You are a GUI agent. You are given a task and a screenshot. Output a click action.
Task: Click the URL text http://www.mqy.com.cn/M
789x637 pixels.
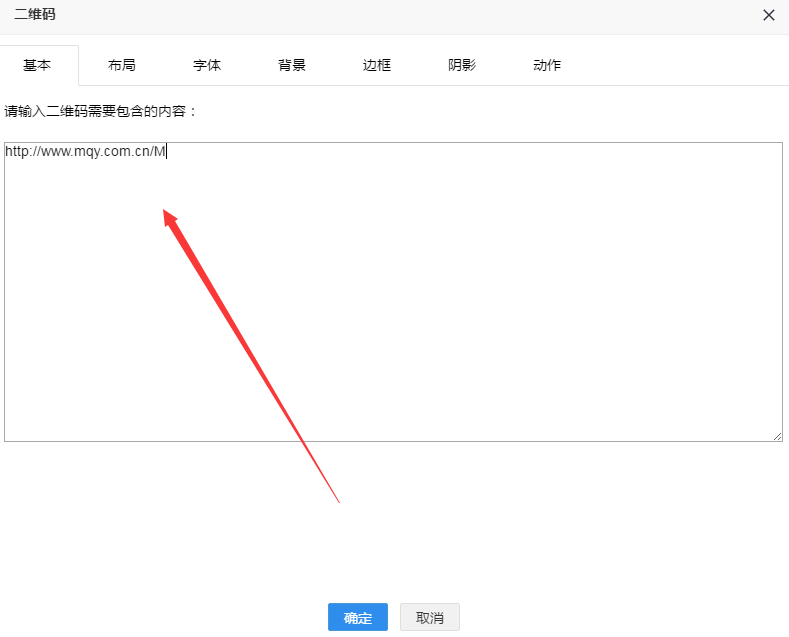pyautogui.click(x=85, y=152)
